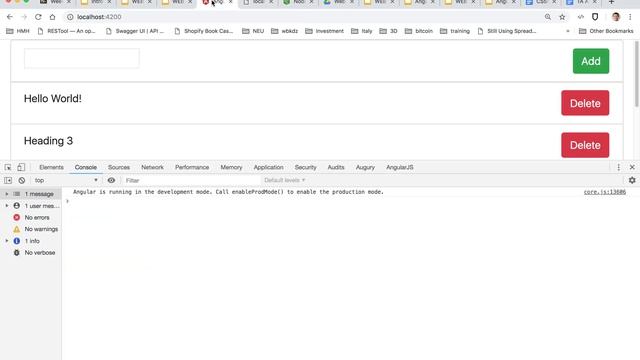Open the Investment bookmark folder
The width and height of the screenshot is (640, 360).
pyautogui.click(x=324, y=31)
